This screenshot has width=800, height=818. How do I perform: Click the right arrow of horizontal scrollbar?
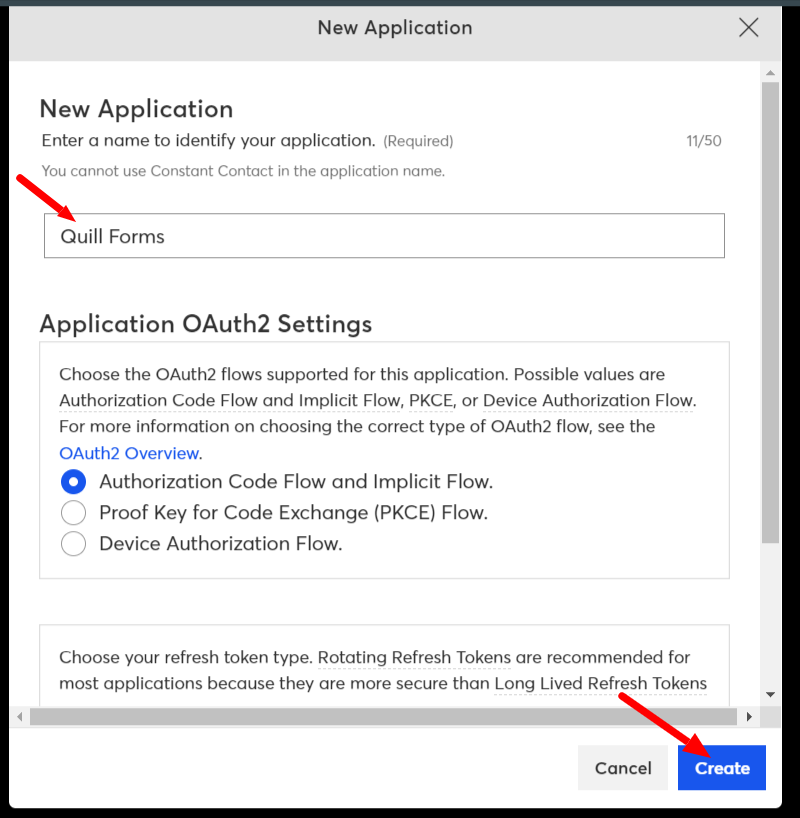click(x=749, y=716)
